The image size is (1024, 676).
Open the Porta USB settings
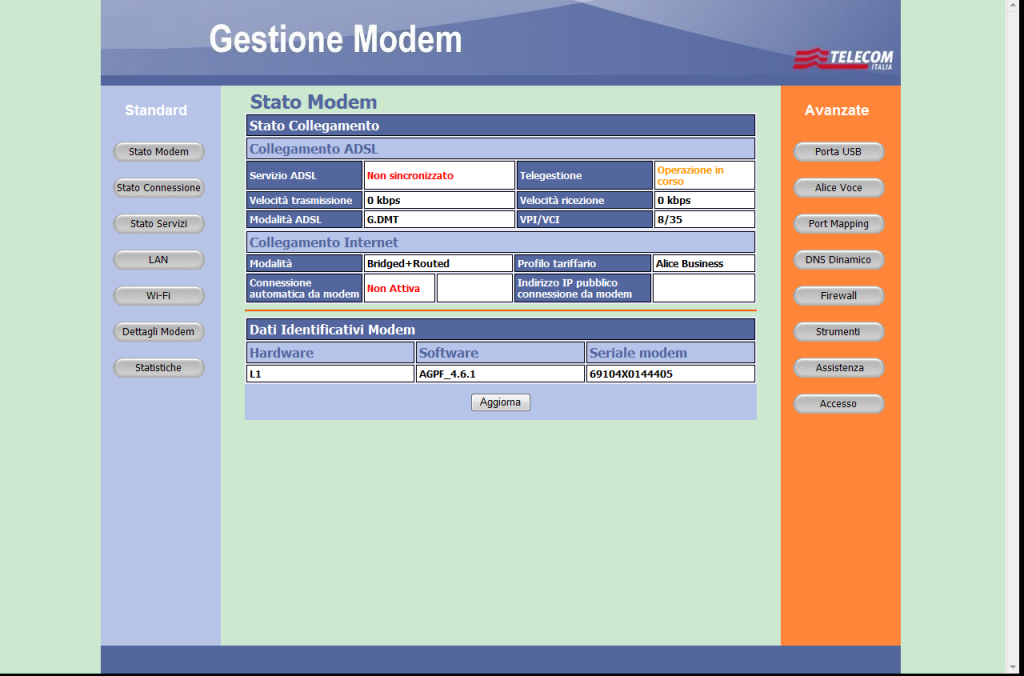[838, 152]
